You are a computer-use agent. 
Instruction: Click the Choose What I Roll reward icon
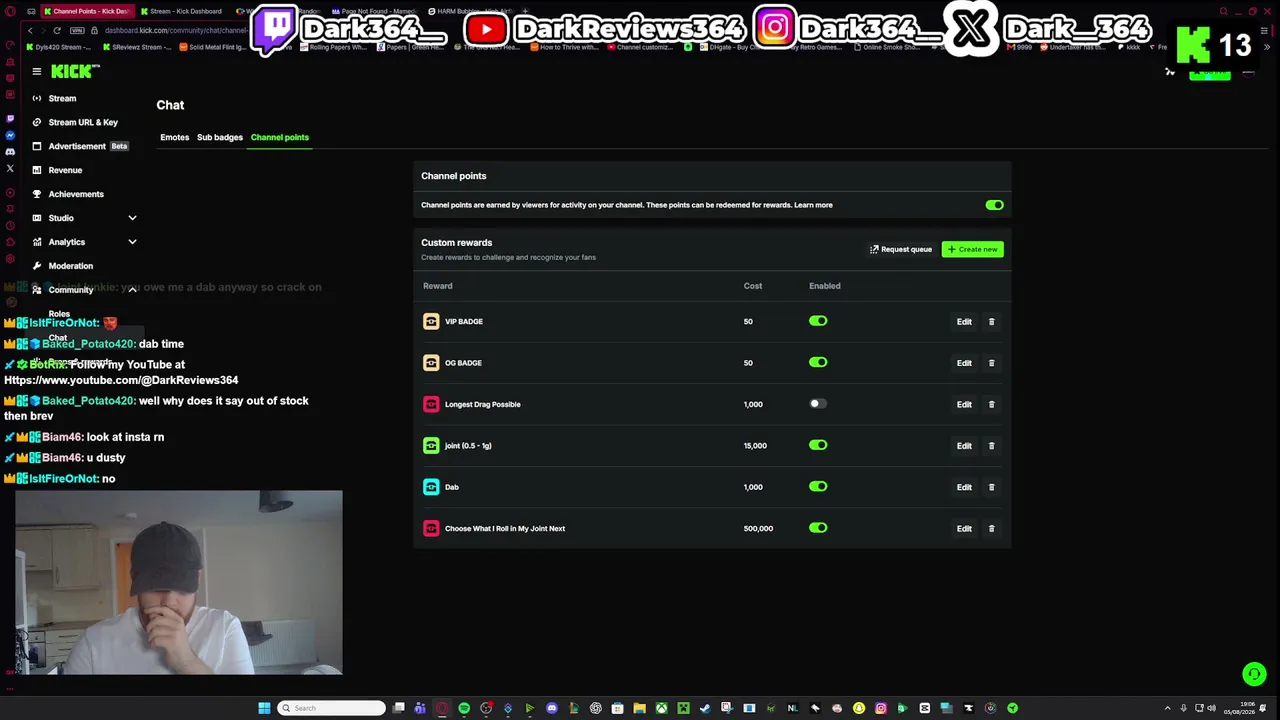pos(431,528)
